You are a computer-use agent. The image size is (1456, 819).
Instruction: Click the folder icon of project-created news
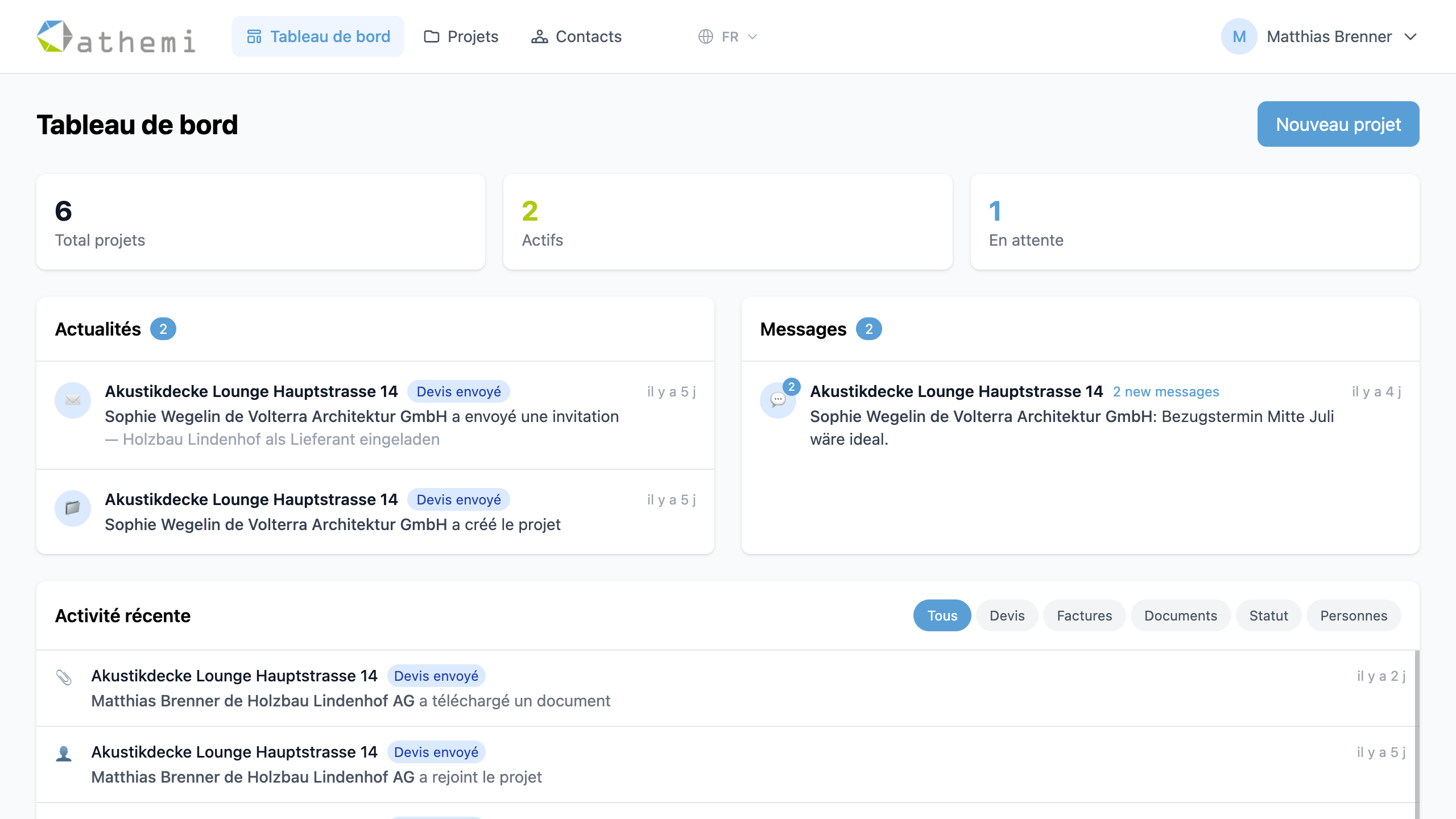coord(73,508)
